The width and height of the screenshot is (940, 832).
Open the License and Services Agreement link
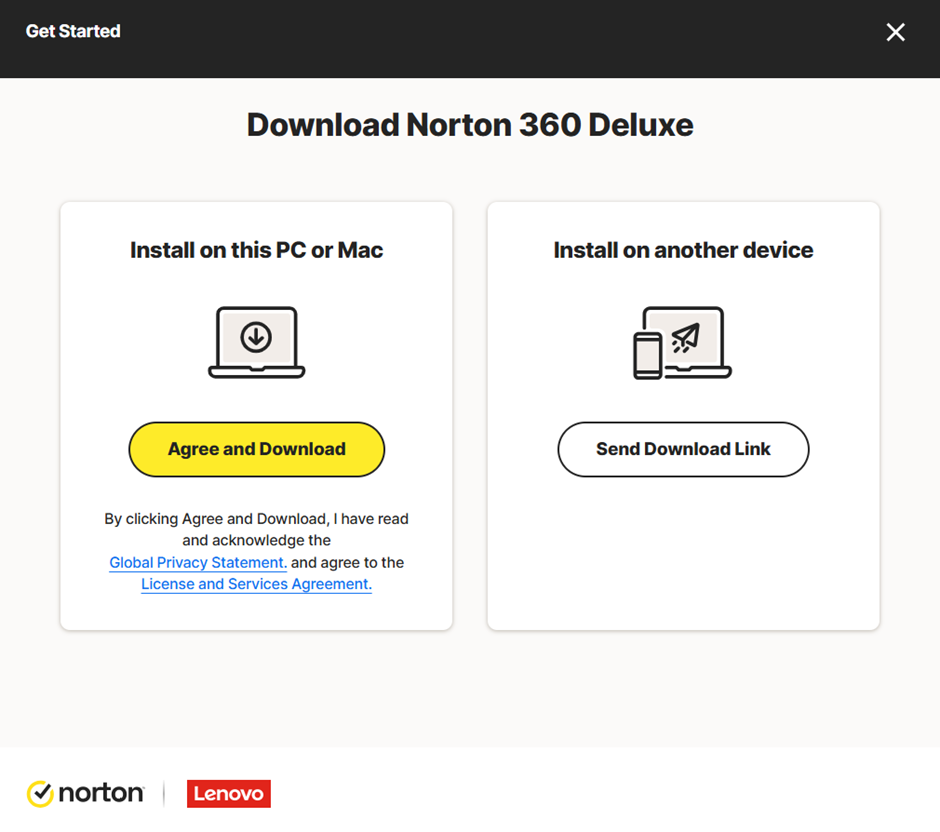coord(256,585)
